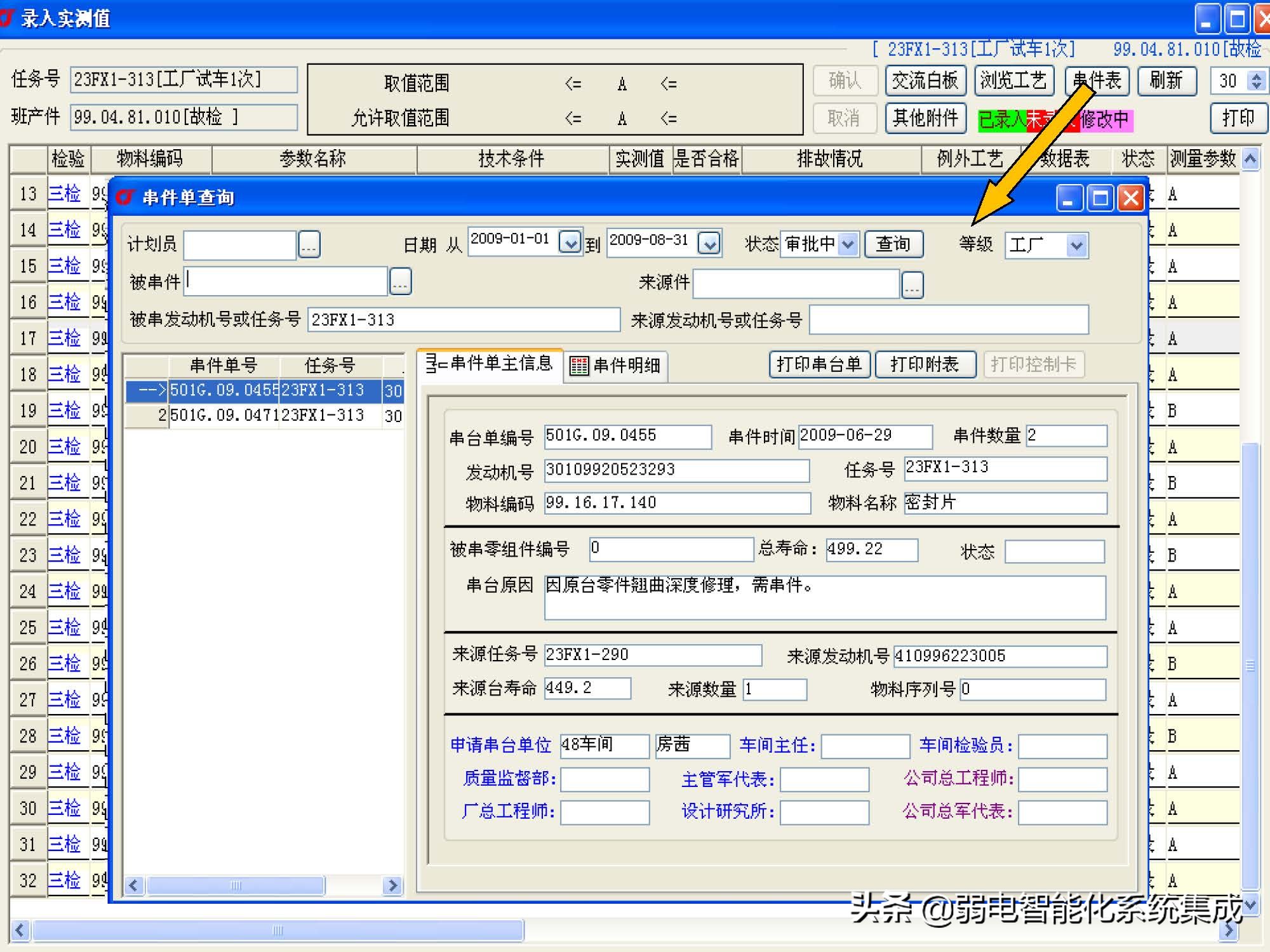Viewport: 1270px width, 952px height.
Task: Click the 三检 link in row 32
Action: coord(65,880)
